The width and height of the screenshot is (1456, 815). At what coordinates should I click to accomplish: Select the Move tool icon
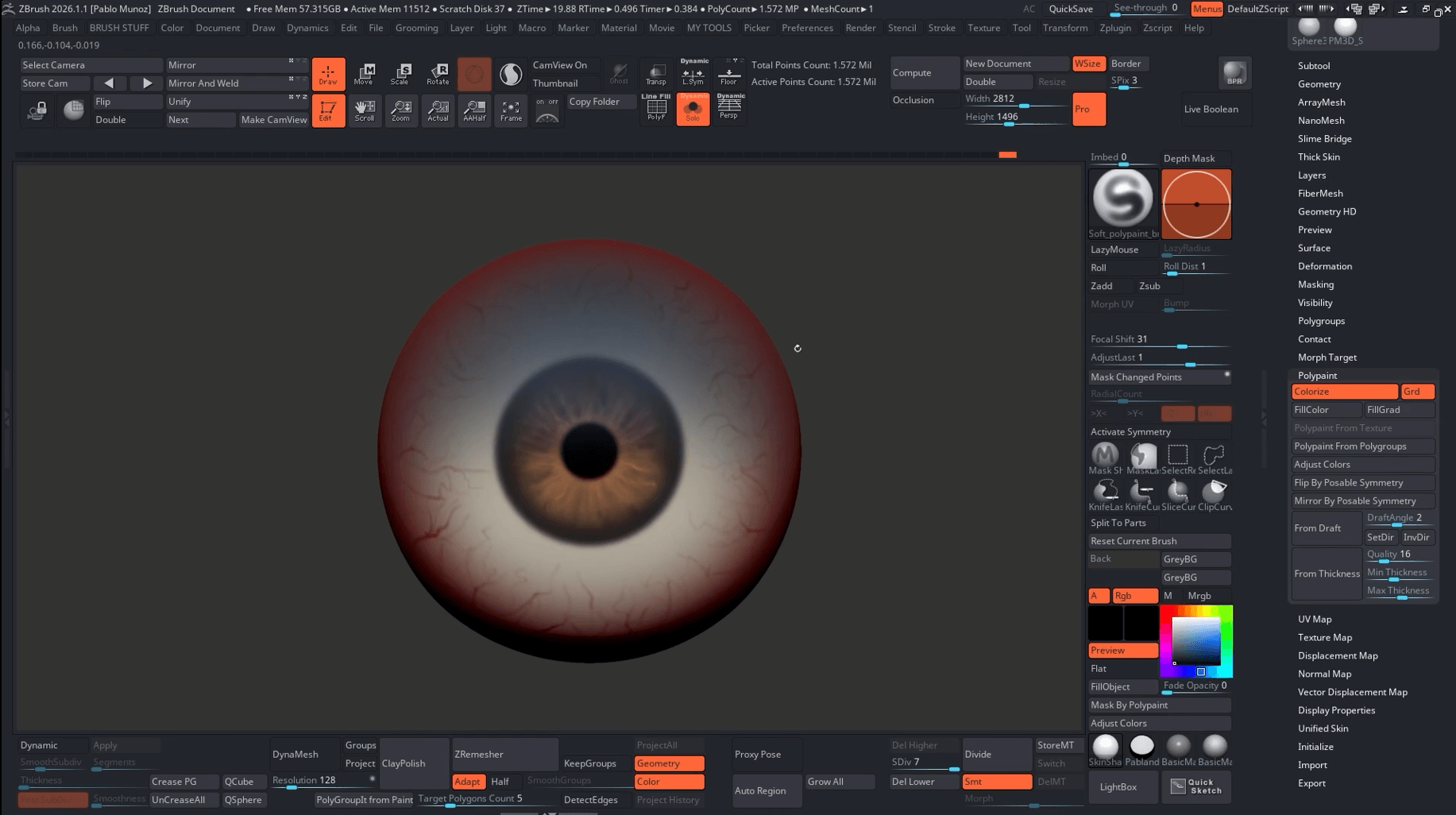pos(363,74)
